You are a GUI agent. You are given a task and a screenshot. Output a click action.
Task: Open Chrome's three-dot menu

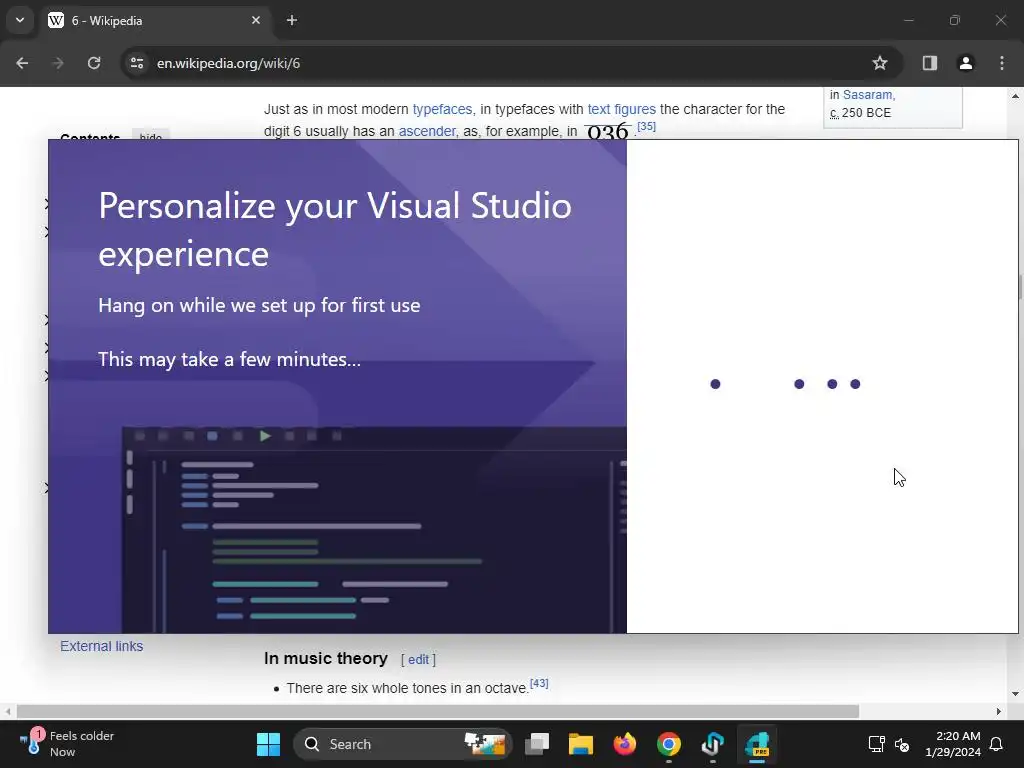pyautogui.click(x=1002, y=63)
